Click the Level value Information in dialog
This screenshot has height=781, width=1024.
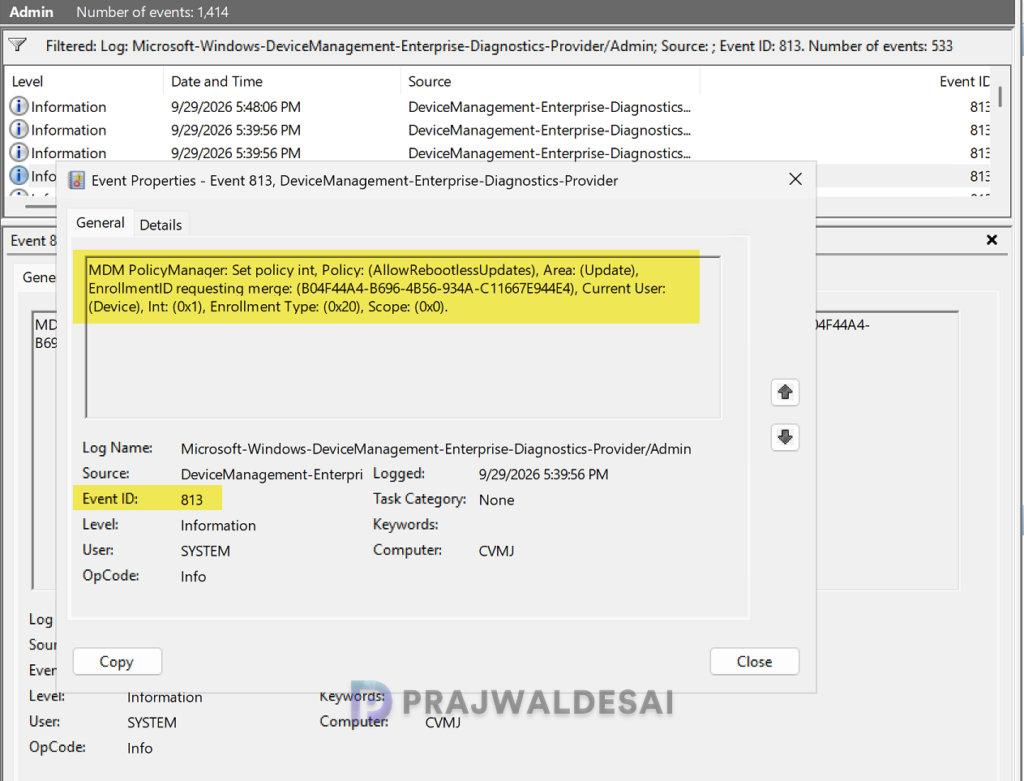(x=218, y=526)
